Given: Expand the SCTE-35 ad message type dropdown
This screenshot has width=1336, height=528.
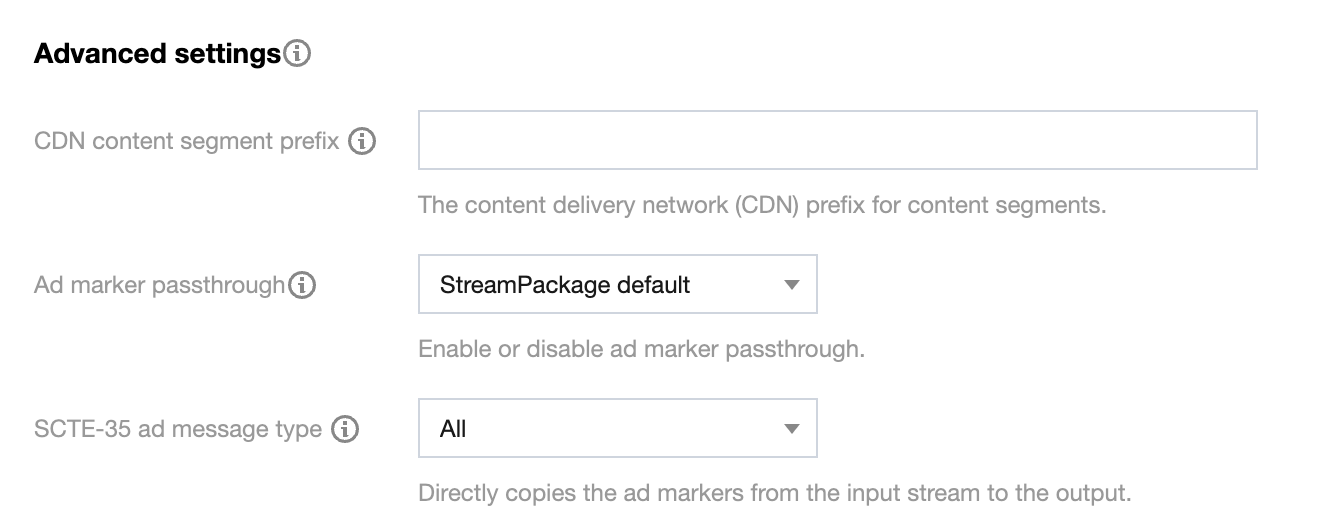Looking at the screenshot, I should (617, 429).
